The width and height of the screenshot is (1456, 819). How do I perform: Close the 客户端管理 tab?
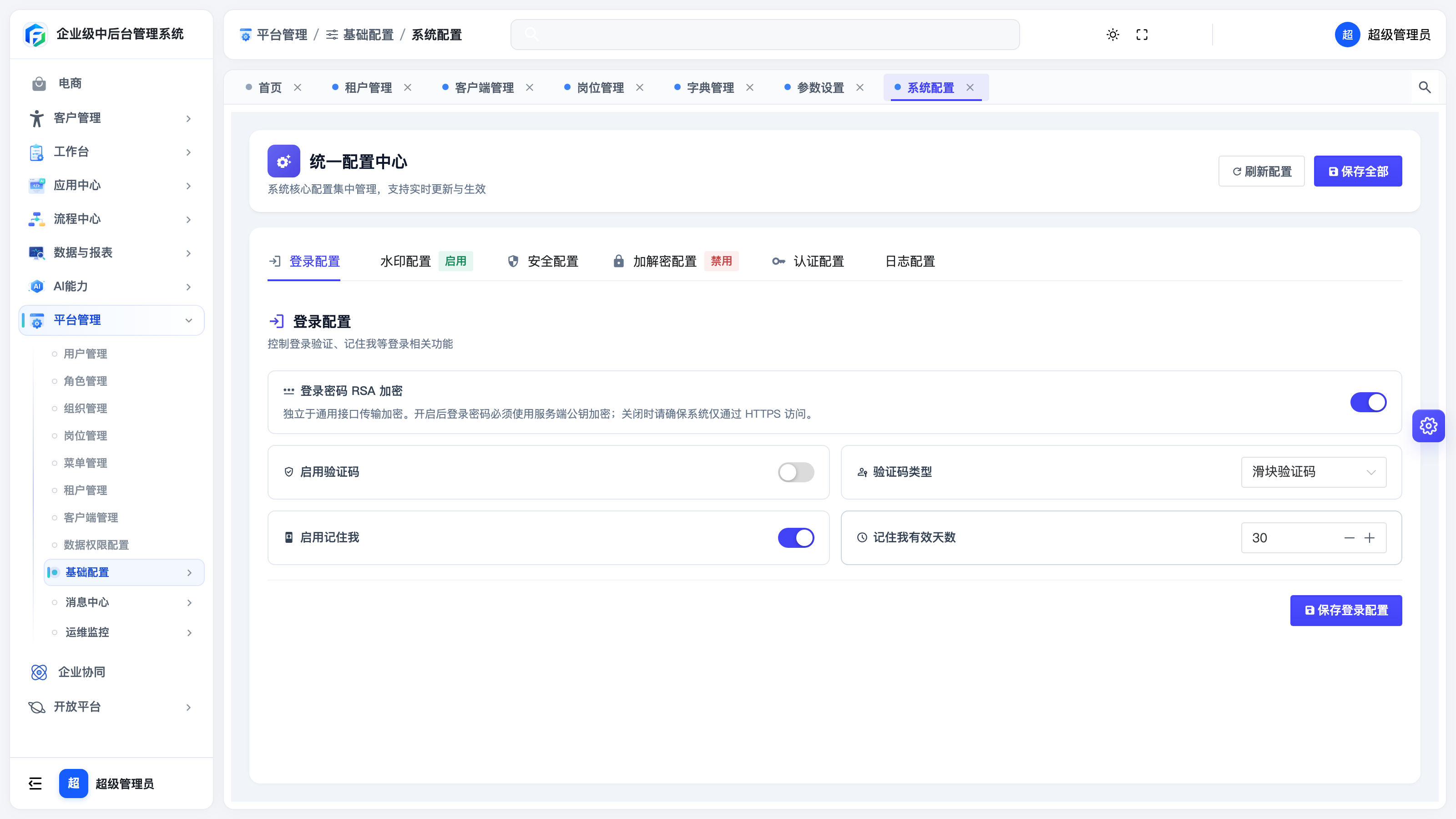pyautogui.click(x=530, y=88)
